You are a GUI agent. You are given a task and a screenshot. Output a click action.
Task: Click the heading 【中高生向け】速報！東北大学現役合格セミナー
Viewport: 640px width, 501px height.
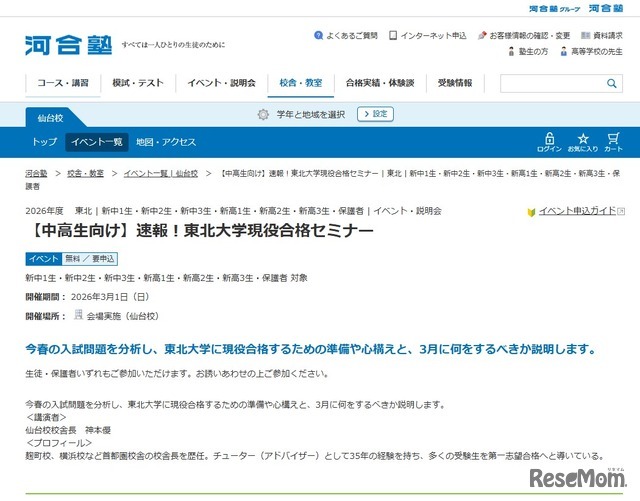click(x=200, y=231)
